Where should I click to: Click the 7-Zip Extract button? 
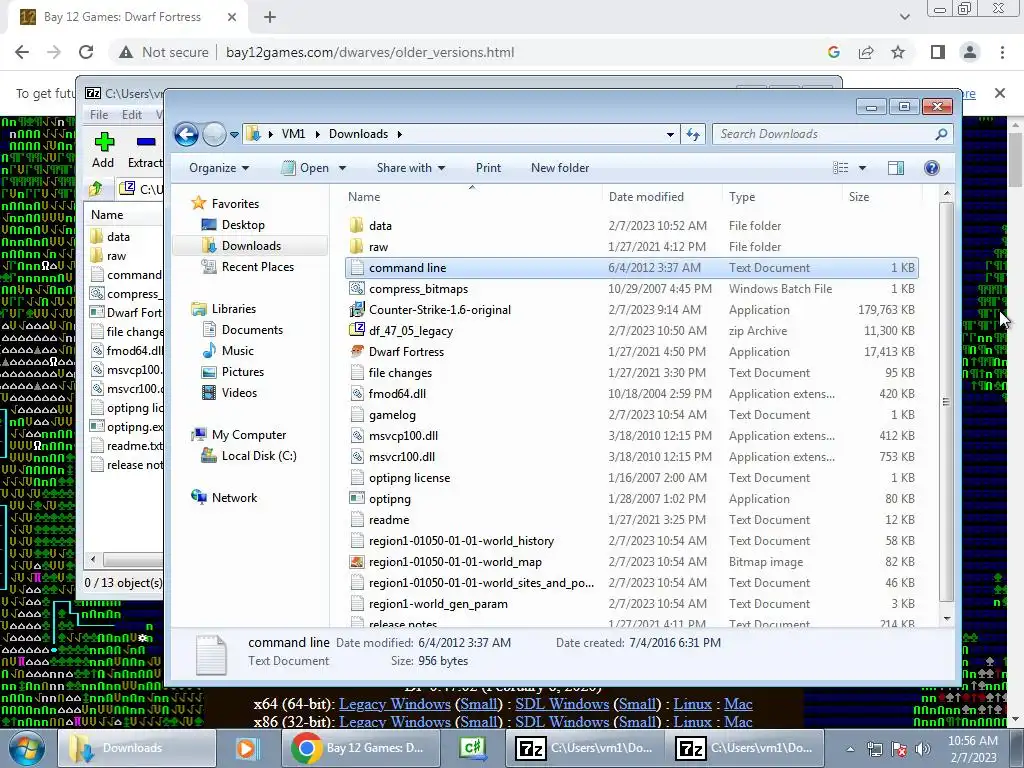[x=145, y=150]
